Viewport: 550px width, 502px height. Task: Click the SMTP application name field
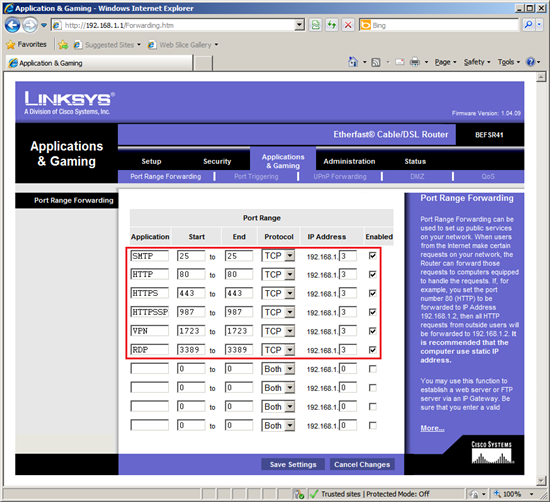tap(149, 256)
